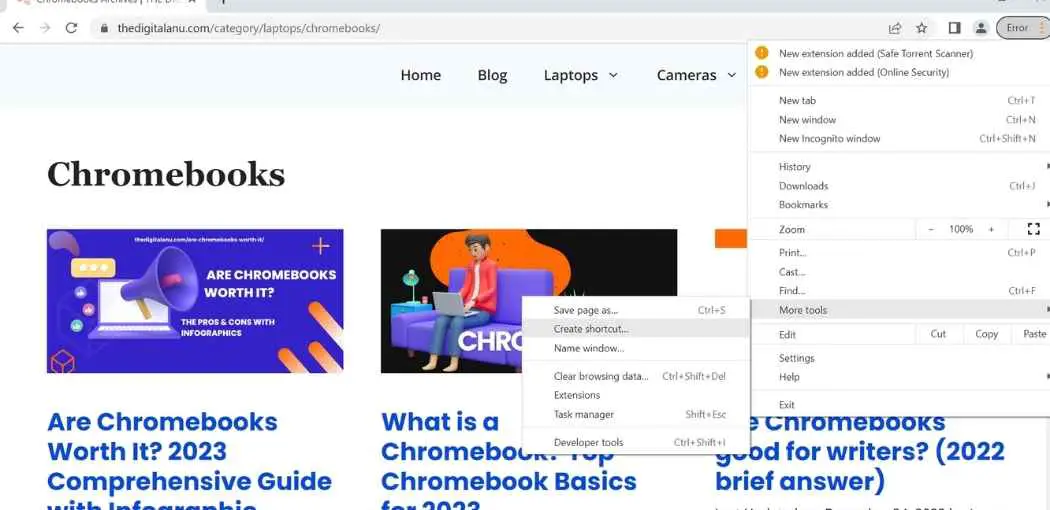Decrease zoom with minus button

931,229
